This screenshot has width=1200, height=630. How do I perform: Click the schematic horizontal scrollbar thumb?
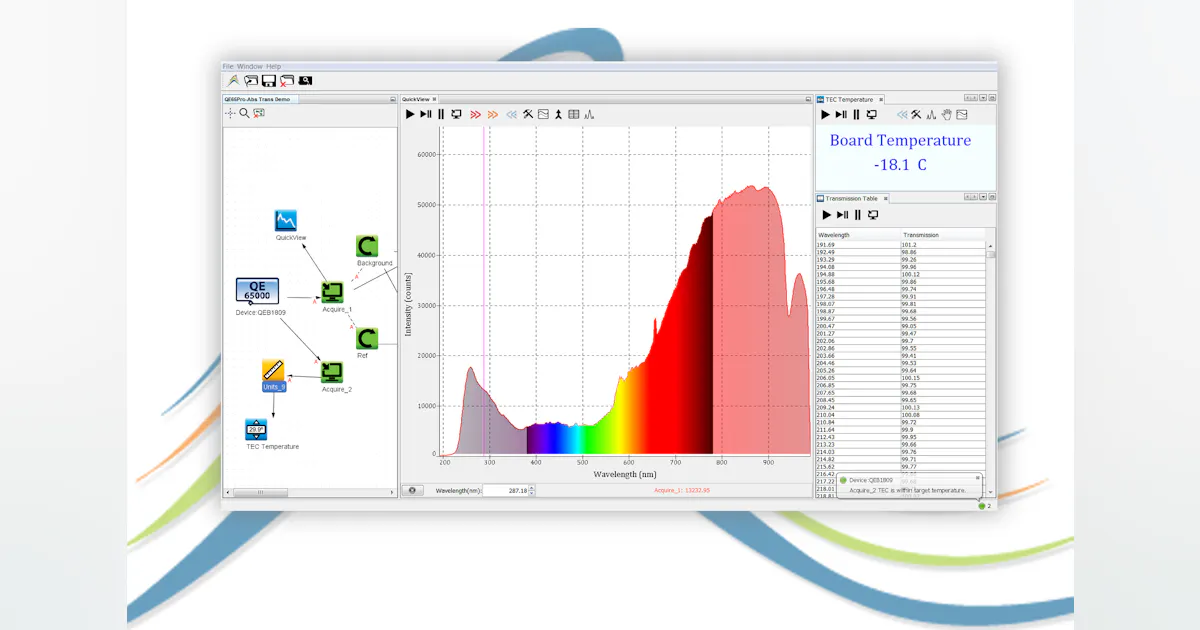260,492
